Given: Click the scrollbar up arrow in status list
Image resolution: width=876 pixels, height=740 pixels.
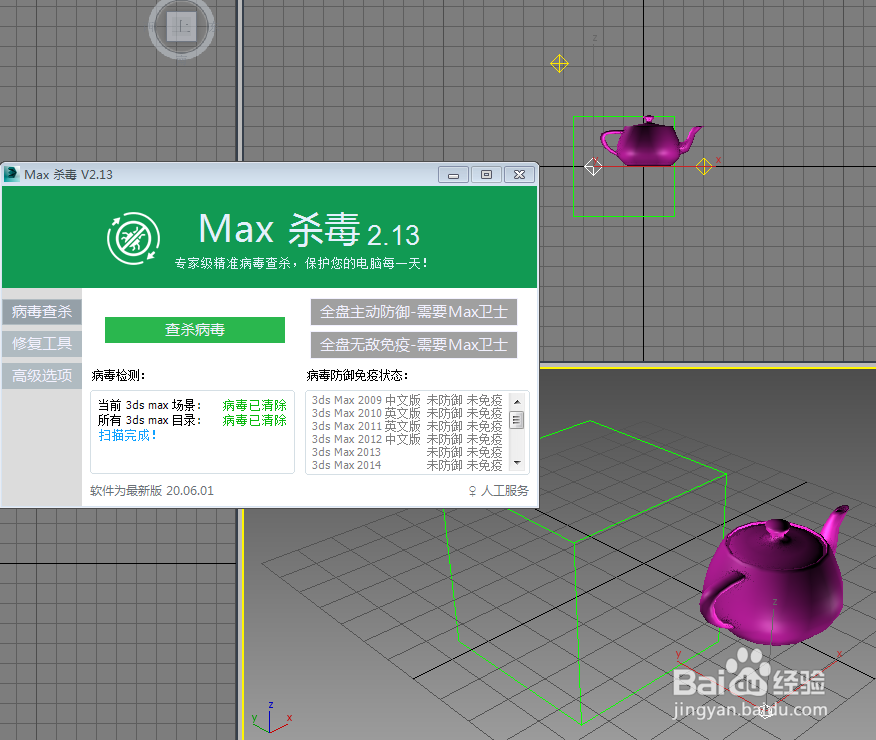Looking at the screenshot, I should pos(517,402).
